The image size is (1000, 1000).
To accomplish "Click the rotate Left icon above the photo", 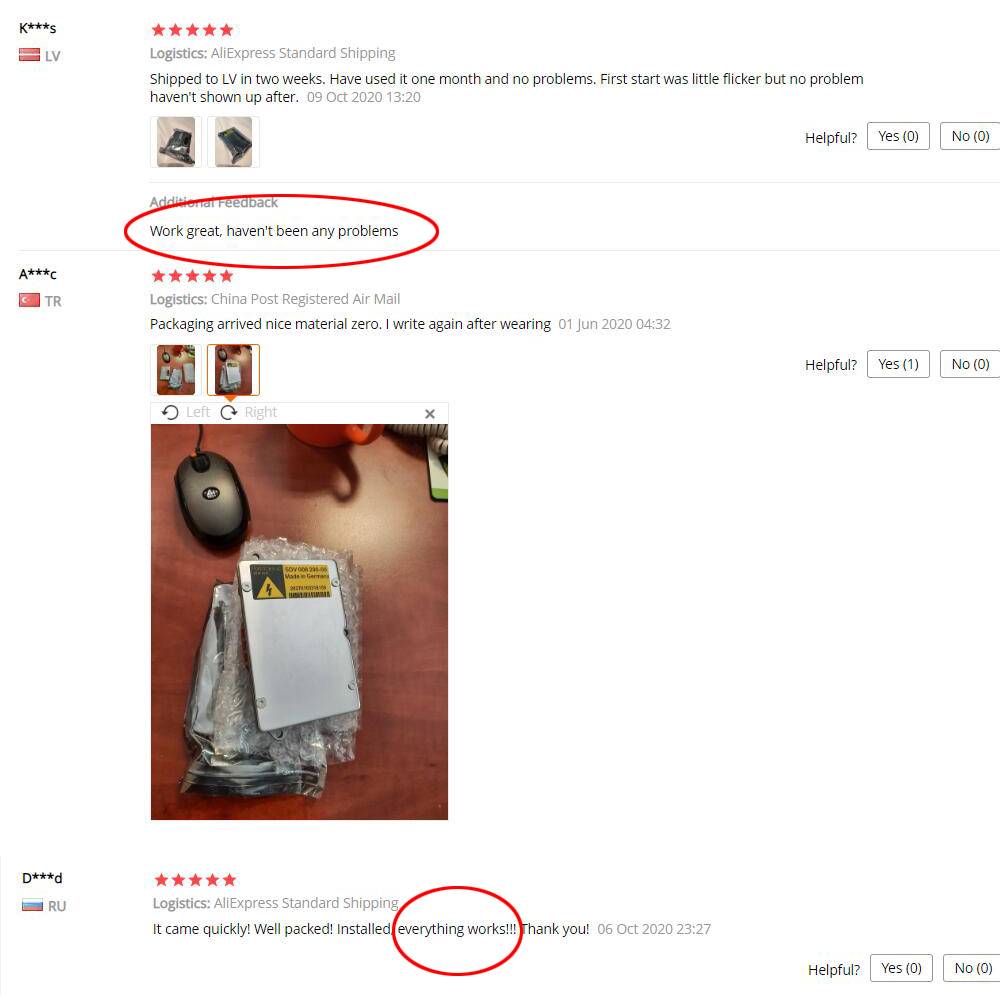I will point(170,413).
